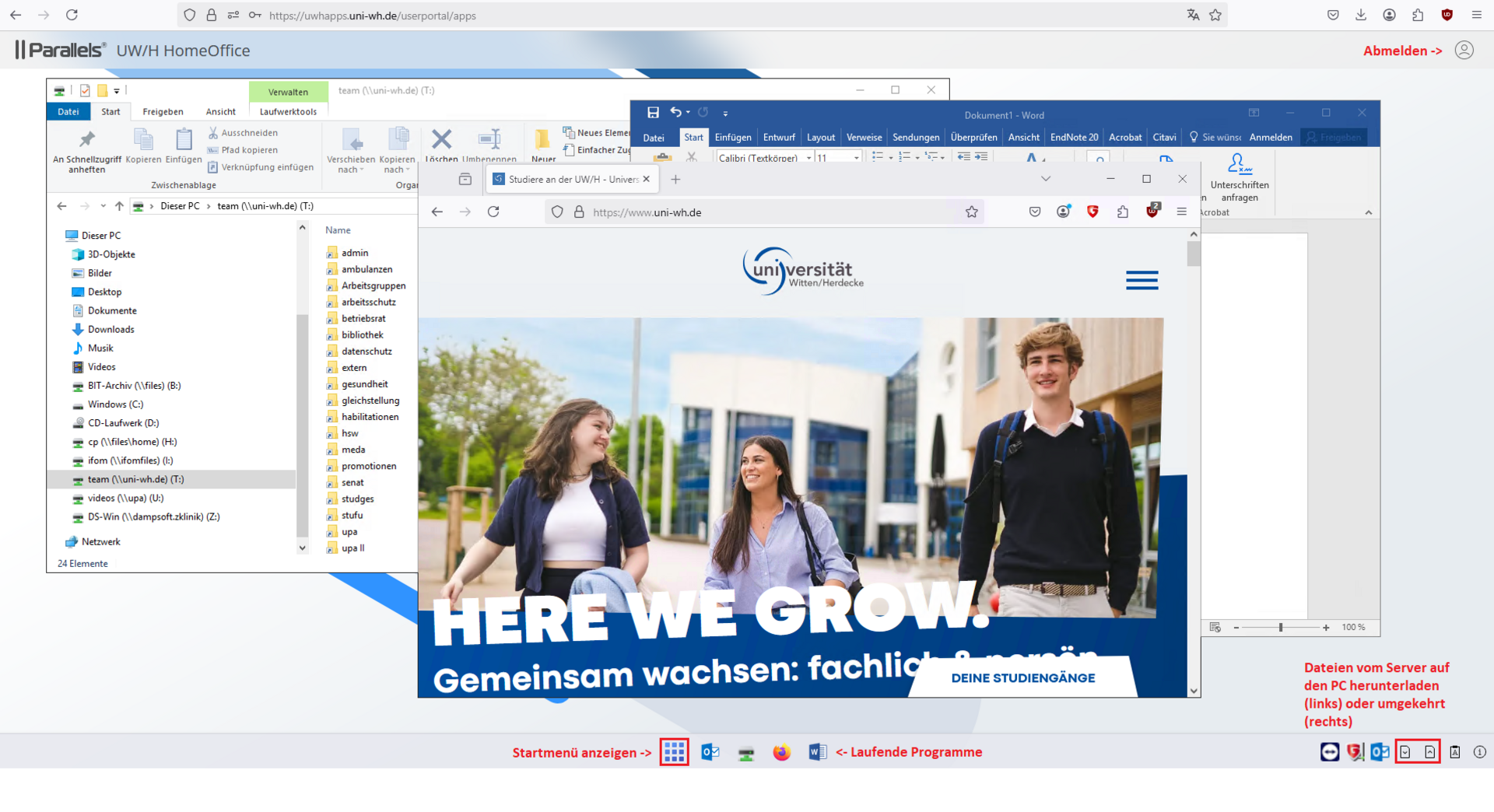Viewport: 1494px width, 812px height.
Task: Click account icon in inner Firefox toolbar
Action: [1064, 212]
